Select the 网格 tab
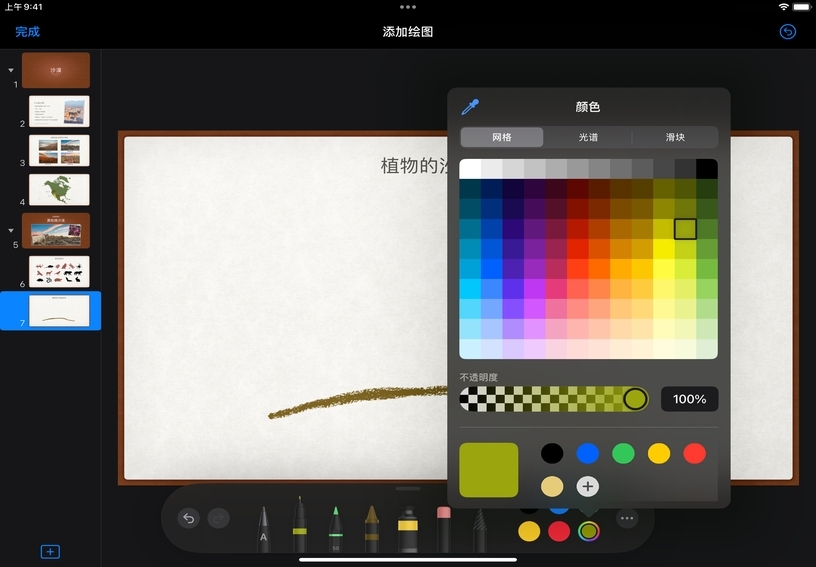The width and height of the screenshot is (816, 567). (x=502, y=137)
